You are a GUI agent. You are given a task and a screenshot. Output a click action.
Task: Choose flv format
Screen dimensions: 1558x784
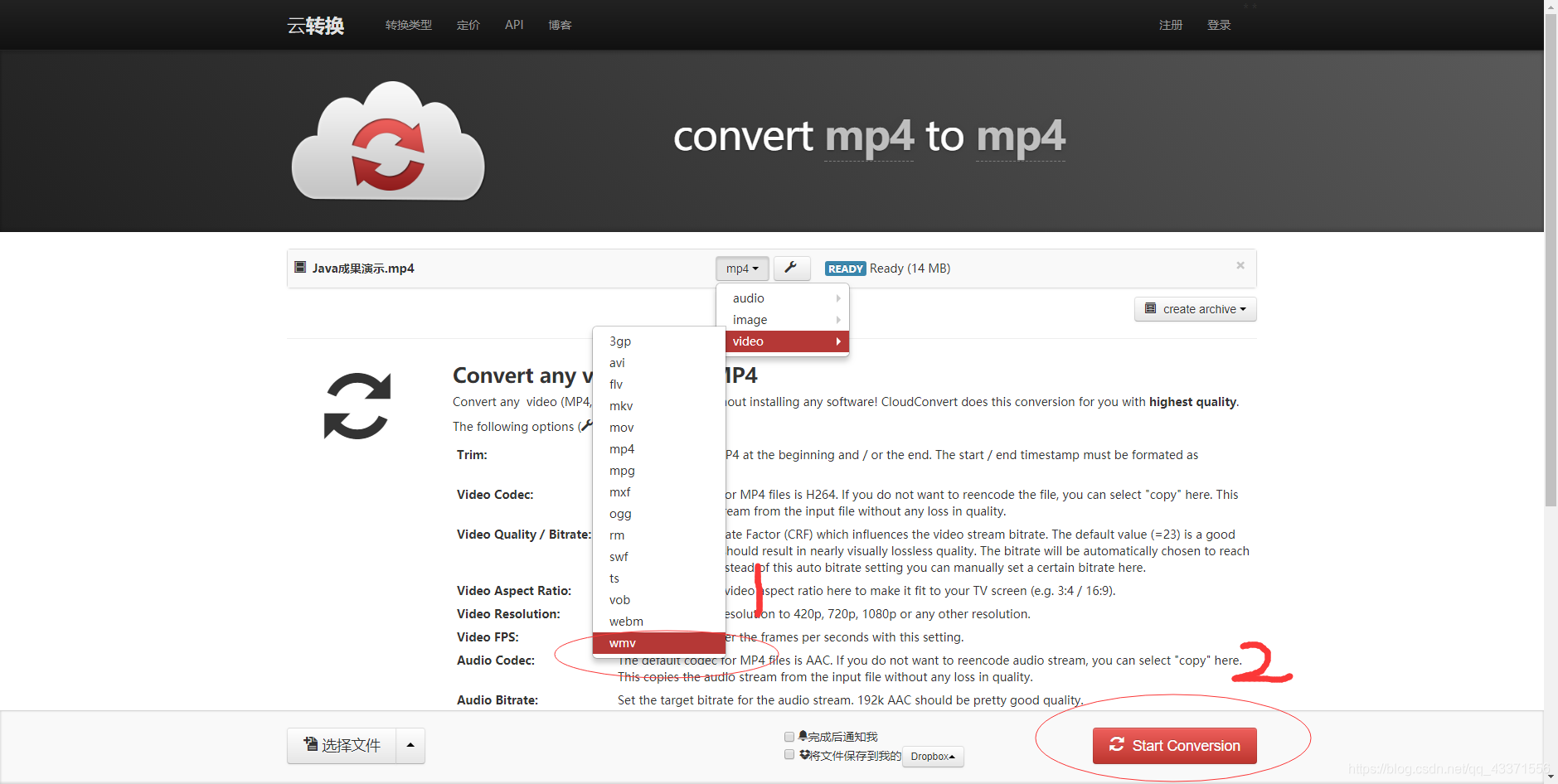coord(659,385)
